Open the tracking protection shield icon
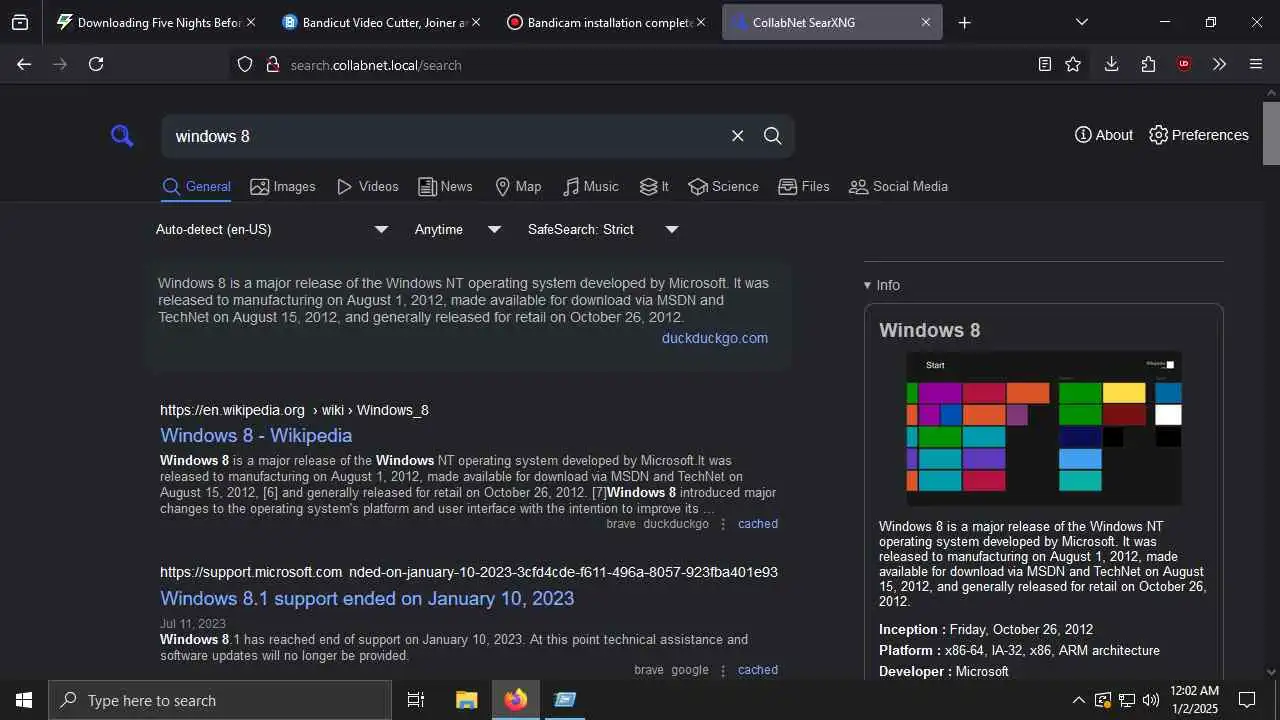Viewport: 1280px width, 720px height. pyautogui.click(x=245, y=65)
